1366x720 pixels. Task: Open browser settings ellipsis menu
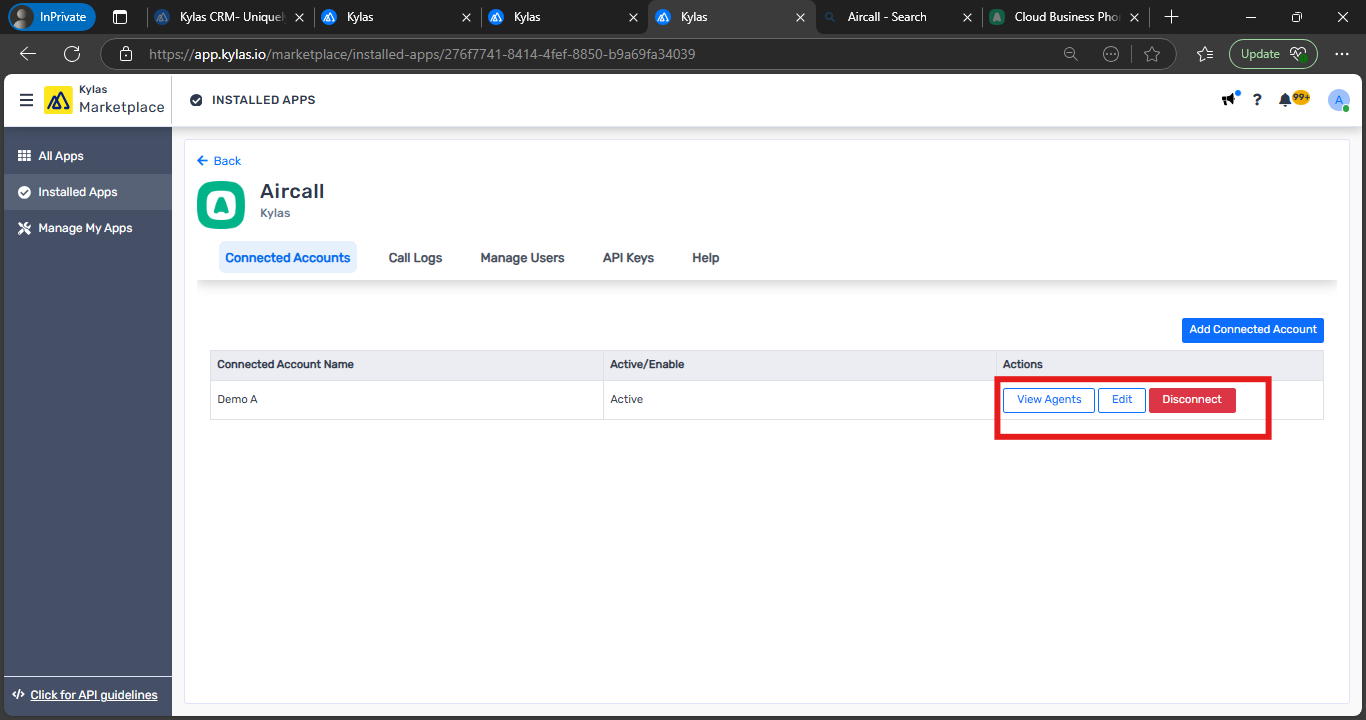(x=1342, y=54)
